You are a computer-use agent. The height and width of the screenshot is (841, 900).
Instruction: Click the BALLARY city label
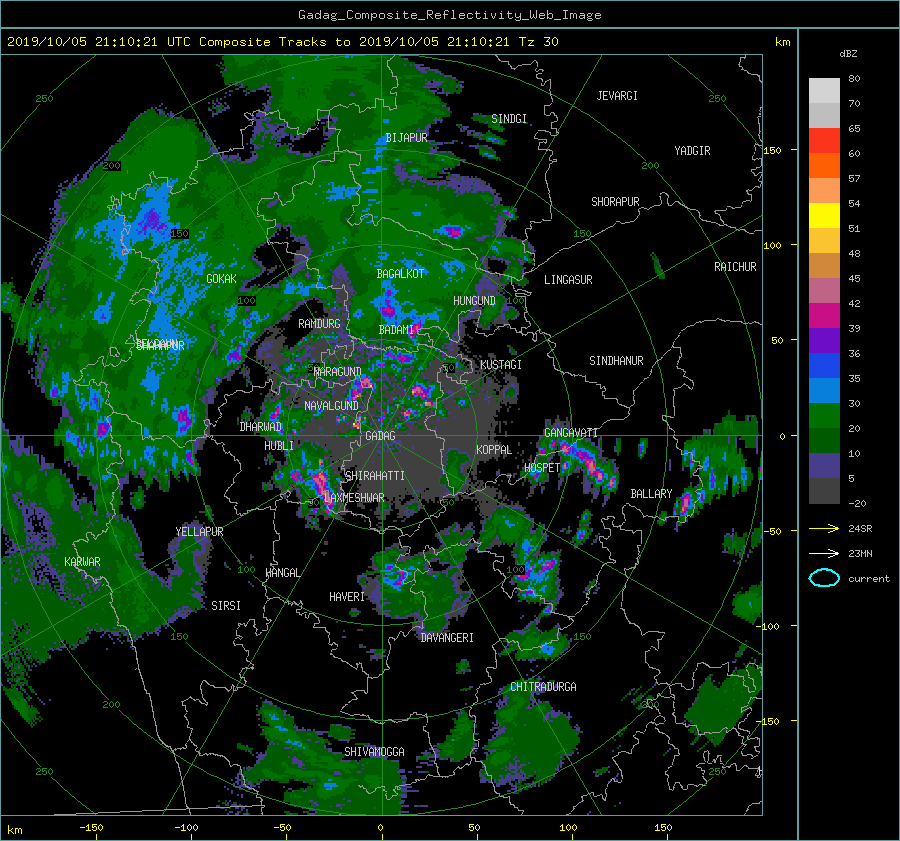(x=651, y=494)
